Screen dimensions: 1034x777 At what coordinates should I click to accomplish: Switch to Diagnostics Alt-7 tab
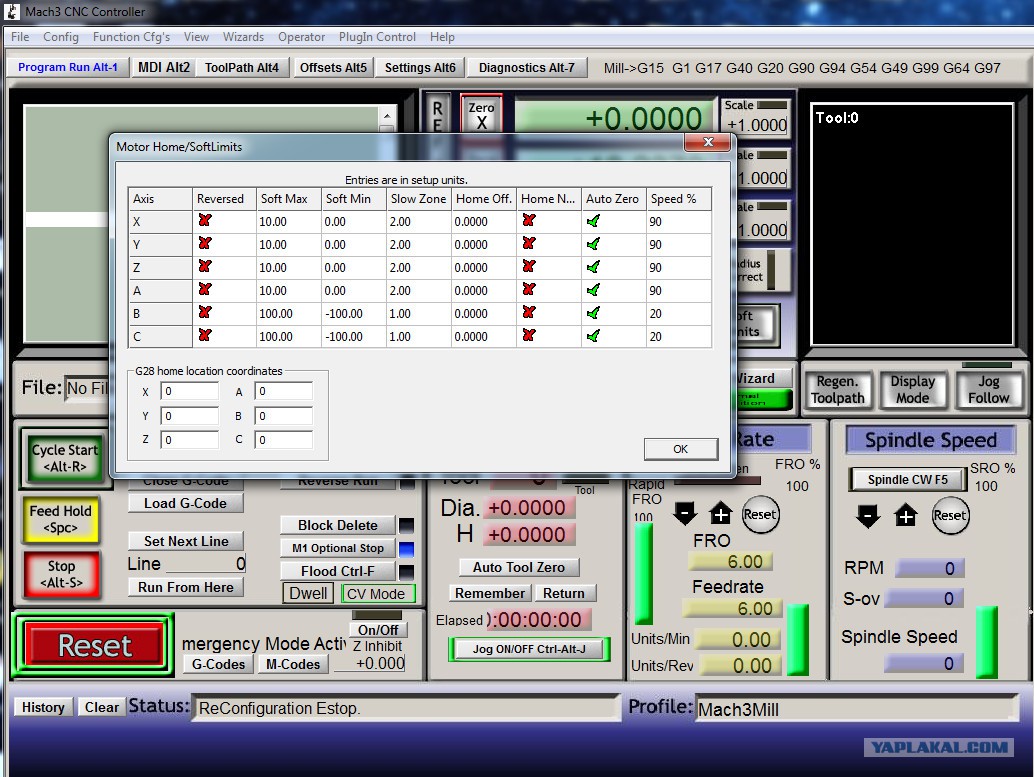point(526,68)
